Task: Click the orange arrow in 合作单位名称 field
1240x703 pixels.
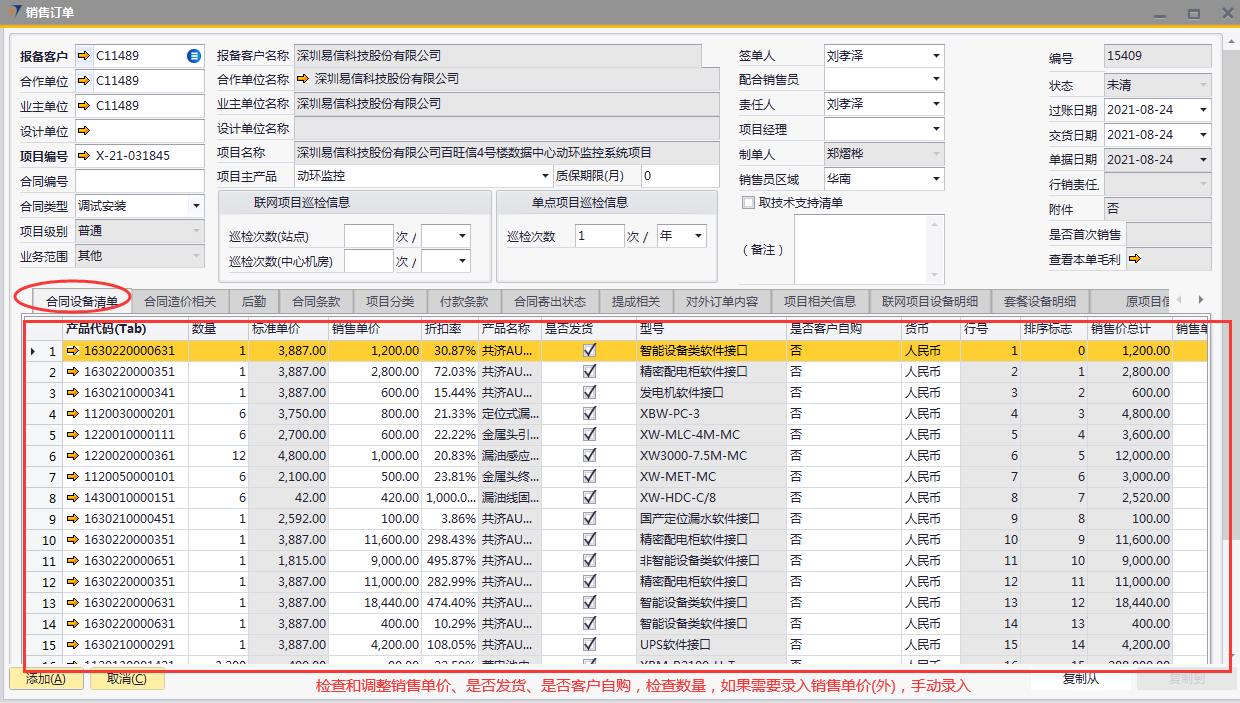Action: click(302, 79)
